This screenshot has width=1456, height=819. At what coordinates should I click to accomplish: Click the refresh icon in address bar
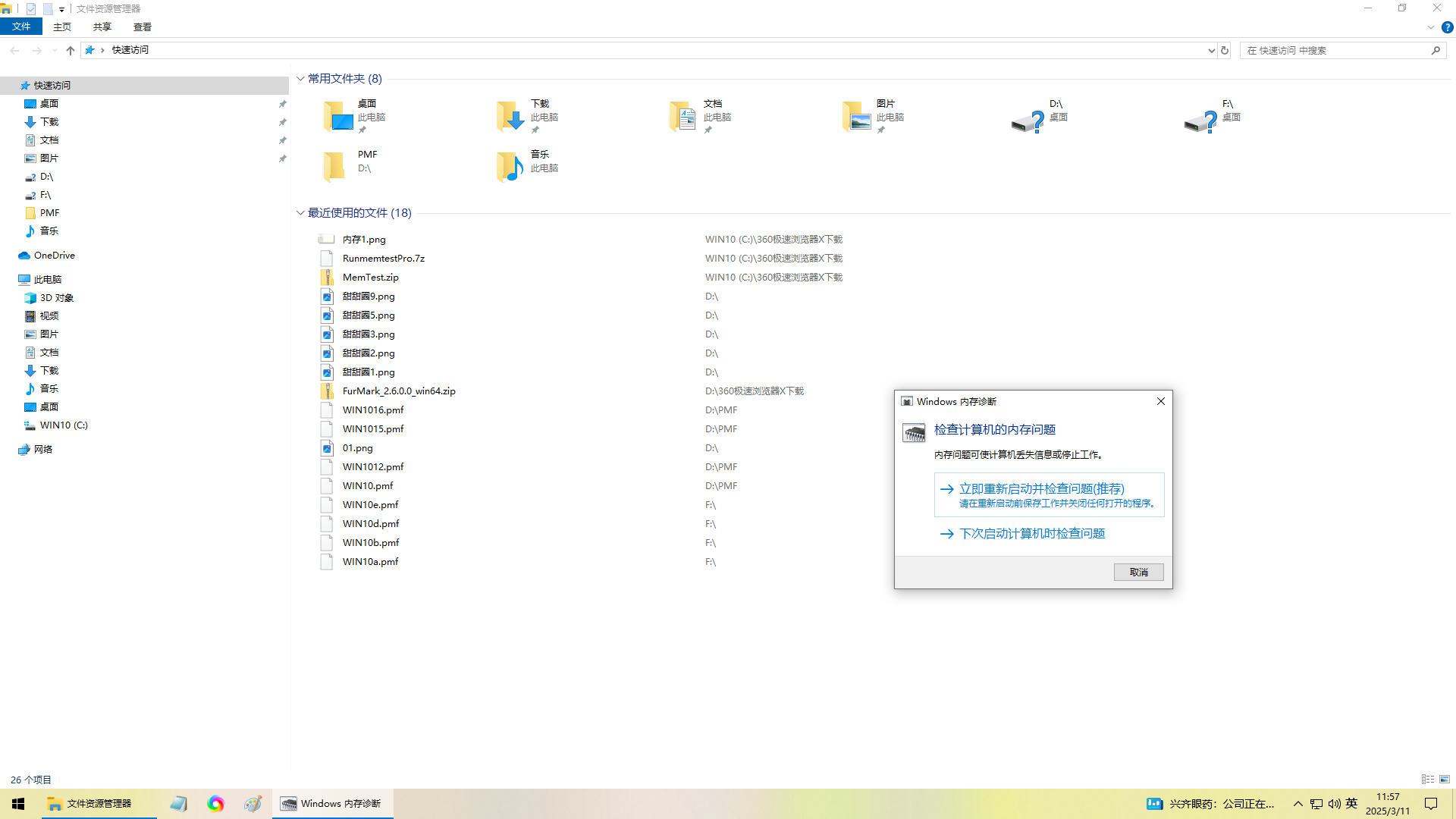tap(1224, 50)
